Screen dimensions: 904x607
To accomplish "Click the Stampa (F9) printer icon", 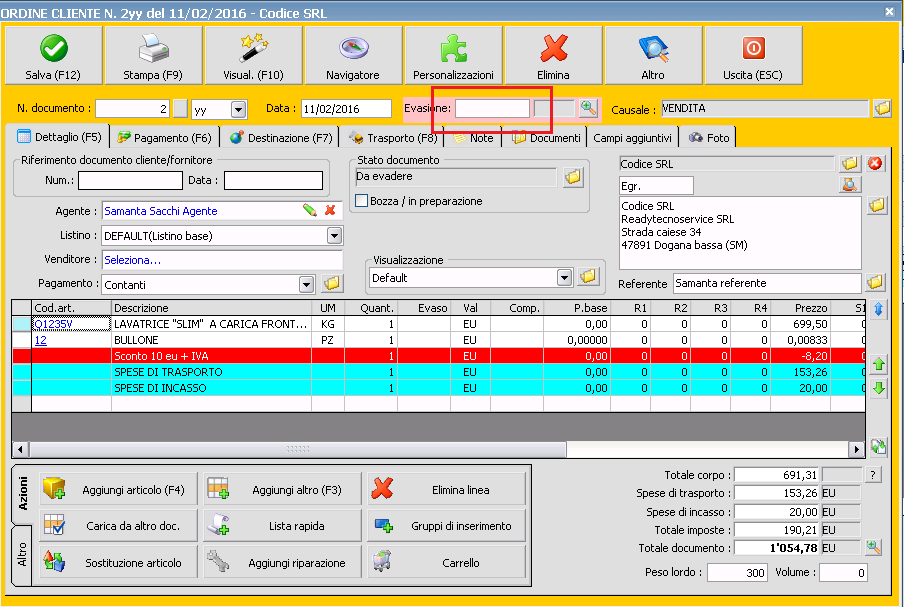I will point(153,49).
